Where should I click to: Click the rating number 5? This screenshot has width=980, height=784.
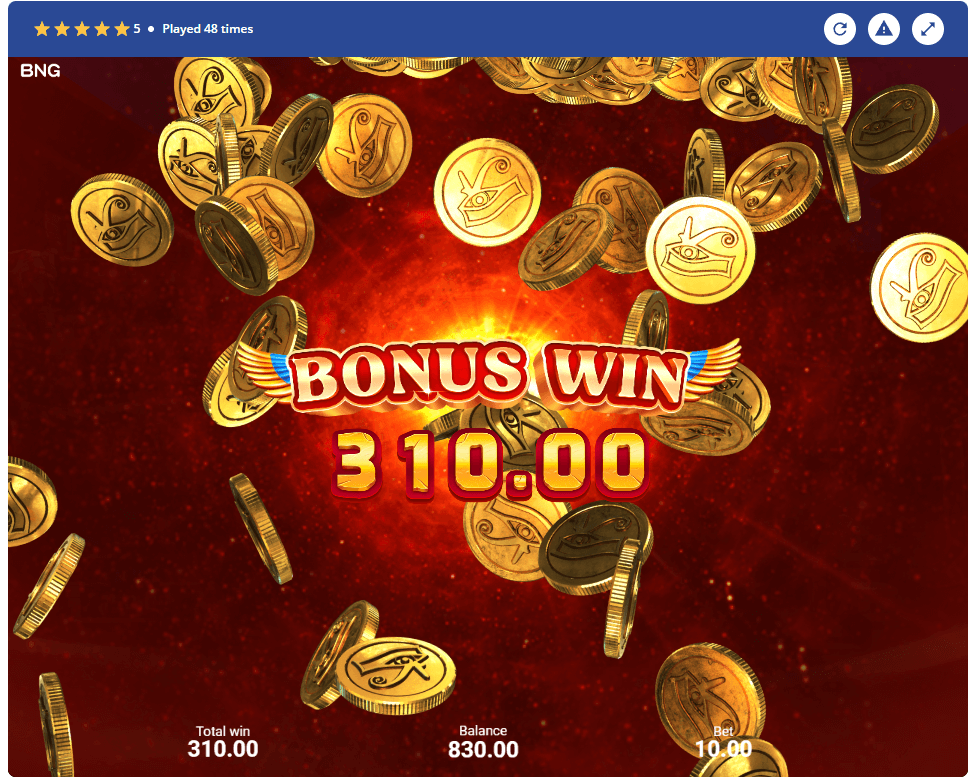[137, 29]
